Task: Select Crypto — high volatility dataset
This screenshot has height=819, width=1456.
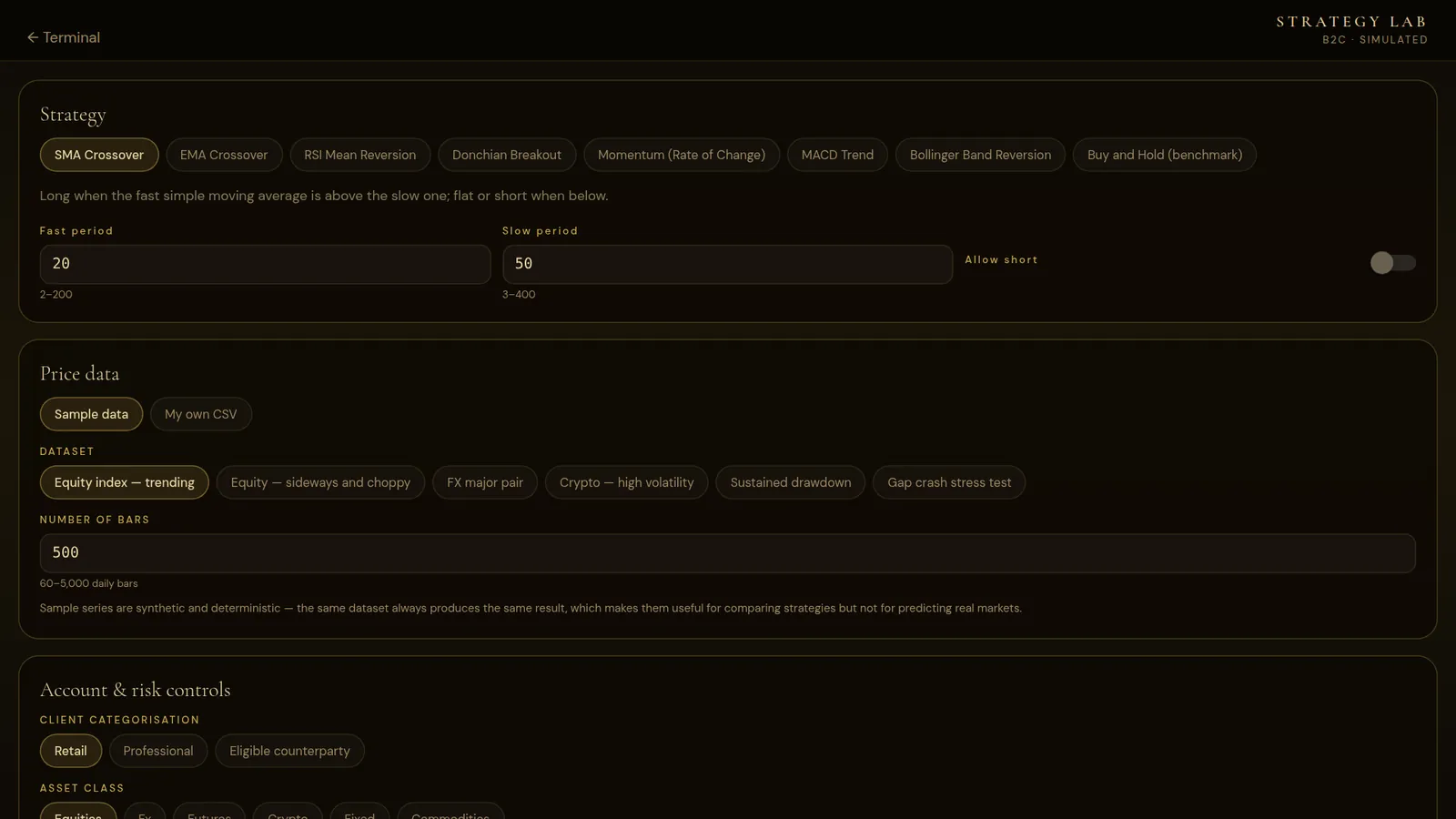Action: 627,482
